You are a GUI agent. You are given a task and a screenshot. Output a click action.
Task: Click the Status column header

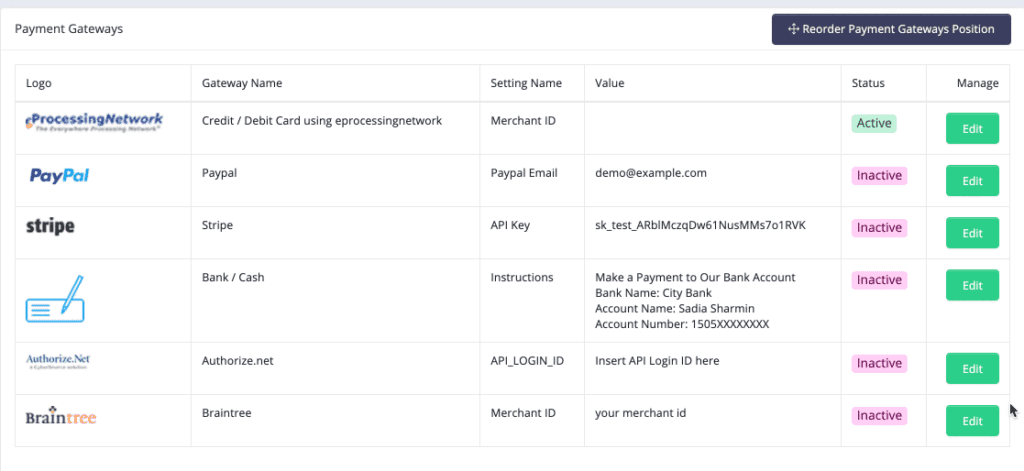pos(868,83)
